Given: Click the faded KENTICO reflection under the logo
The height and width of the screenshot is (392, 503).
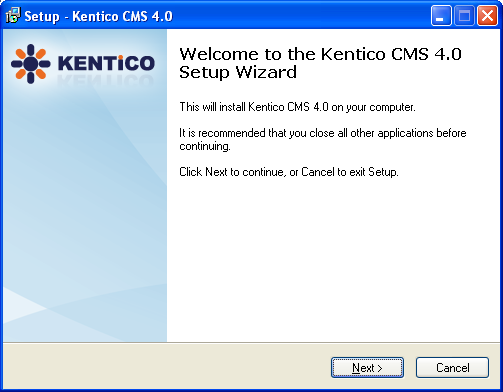Looking at the screenshot, I should 106,79.
